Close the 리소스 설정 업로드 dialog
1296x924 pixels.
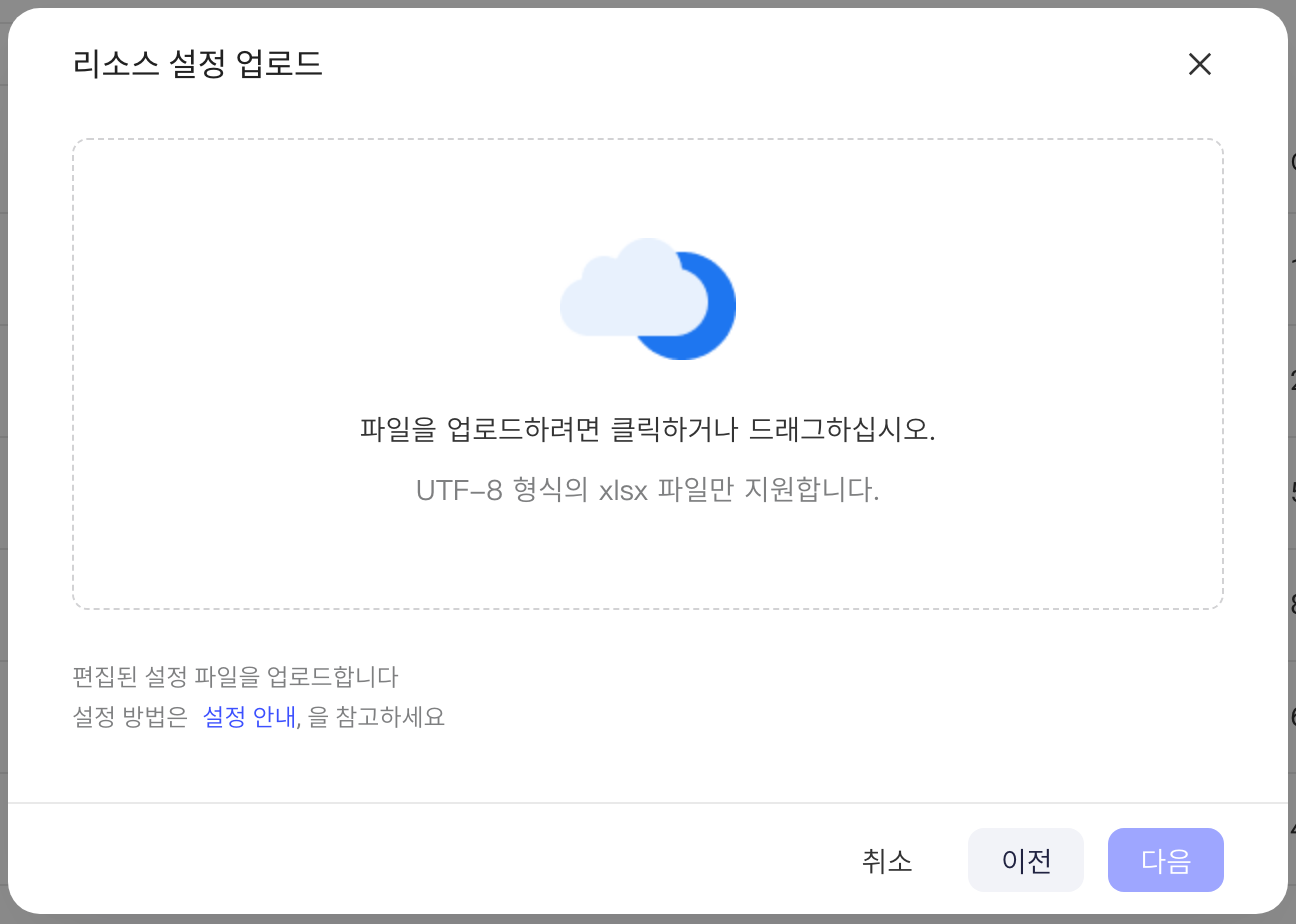[1199, 64]
